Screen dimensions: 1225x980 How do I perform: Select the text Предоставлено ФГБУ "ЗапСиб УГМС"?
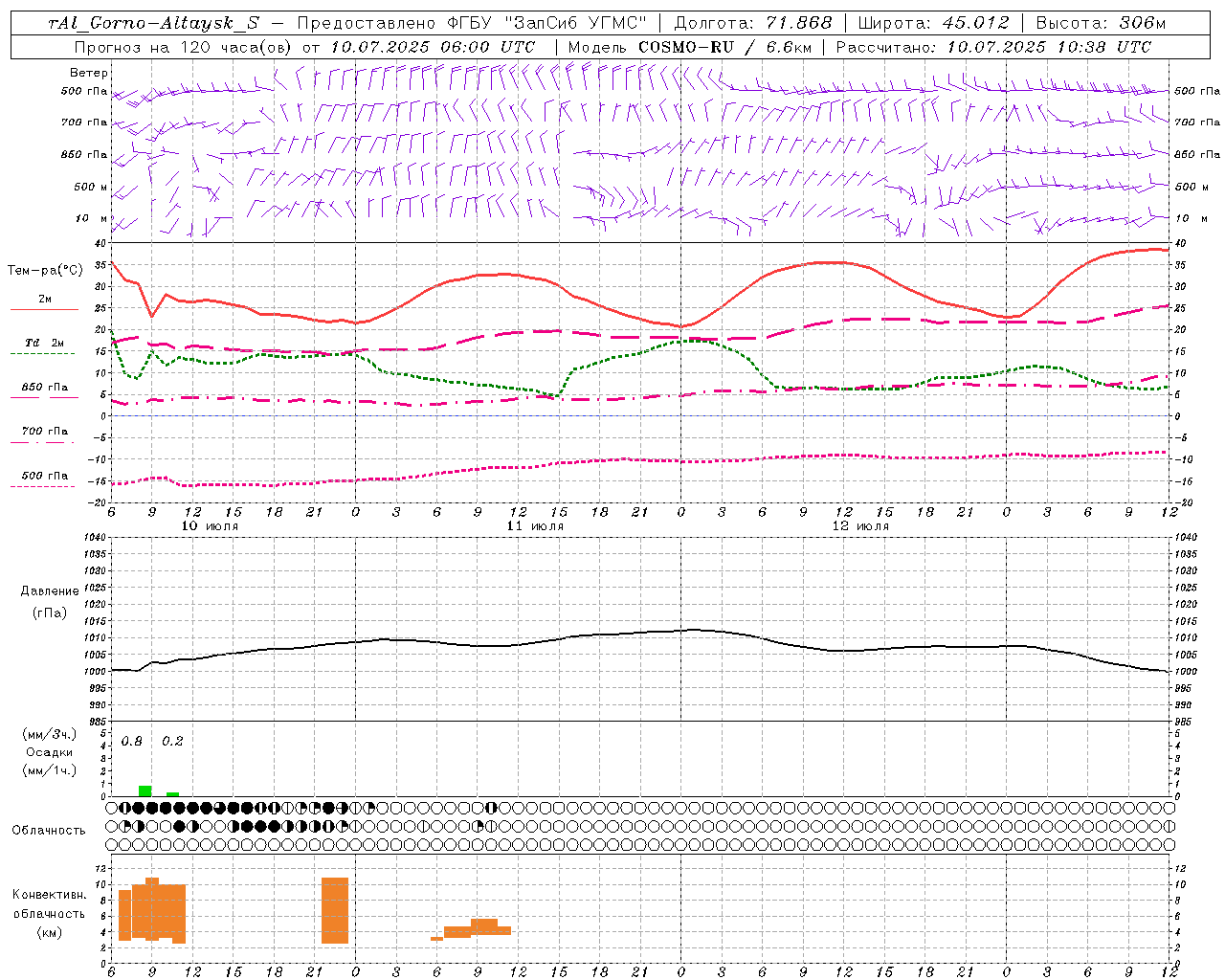pos(472,23)
